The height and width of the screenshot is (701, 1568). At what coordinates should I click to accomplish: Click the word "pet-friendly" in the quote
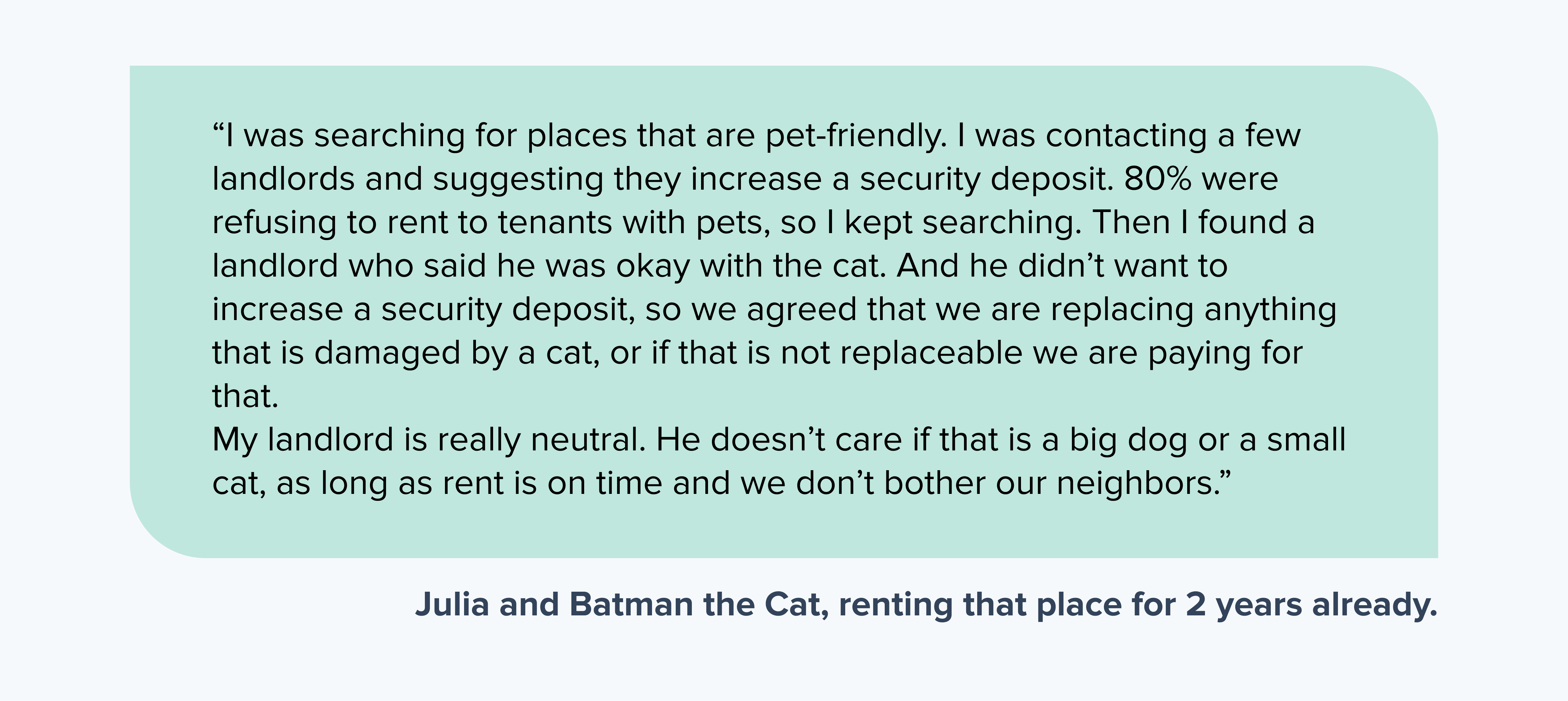tap(855, 136)
